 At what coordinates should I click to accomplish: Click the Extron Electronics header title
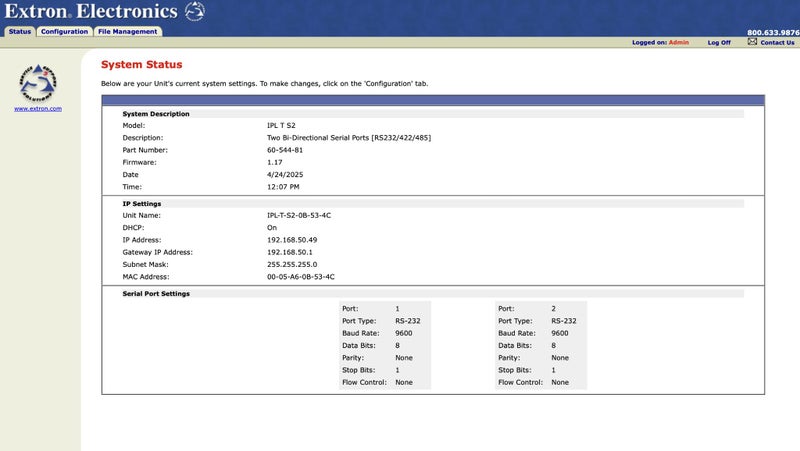(91, 11)
